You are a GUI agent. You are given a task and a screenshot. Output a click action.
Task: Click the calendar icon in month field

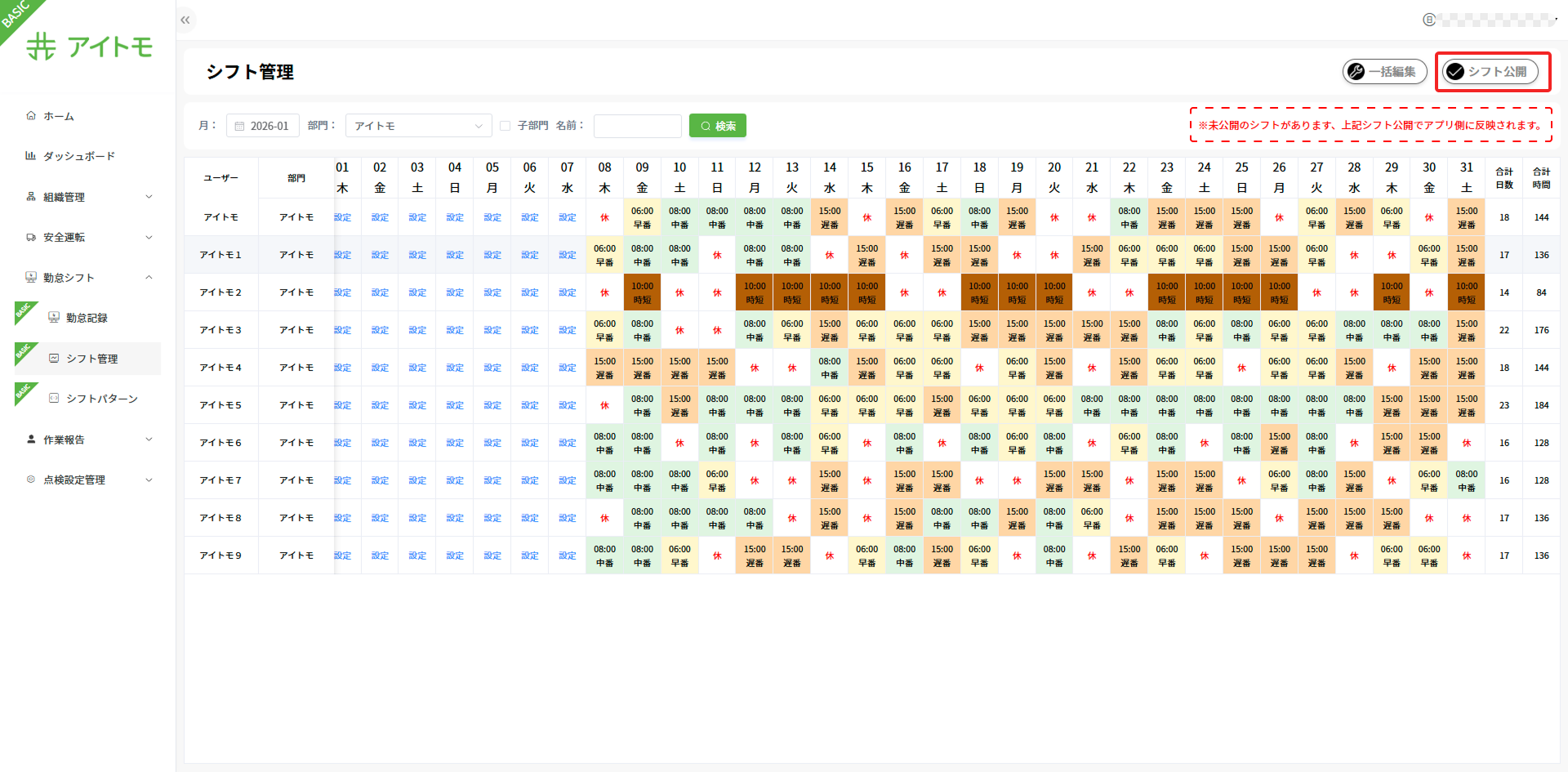click(x=239, y=126)
